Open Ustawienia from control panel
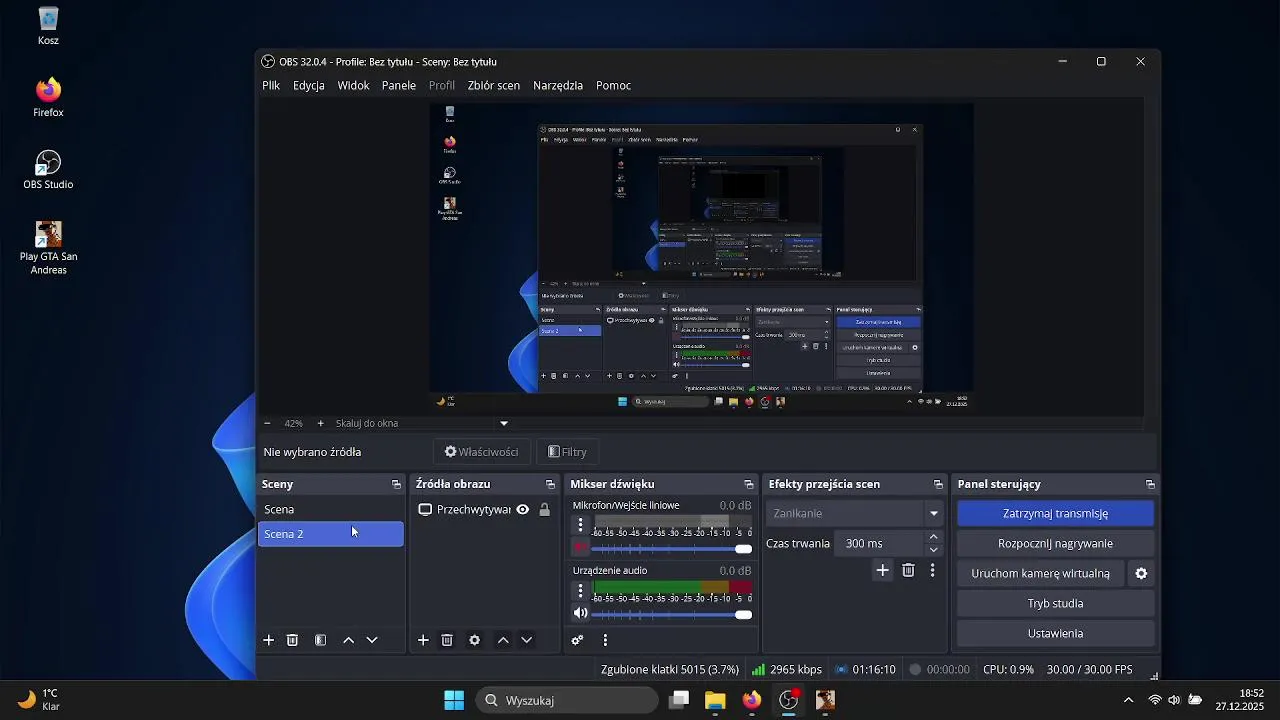The image size is (1280, 720). click(1055, 634)
